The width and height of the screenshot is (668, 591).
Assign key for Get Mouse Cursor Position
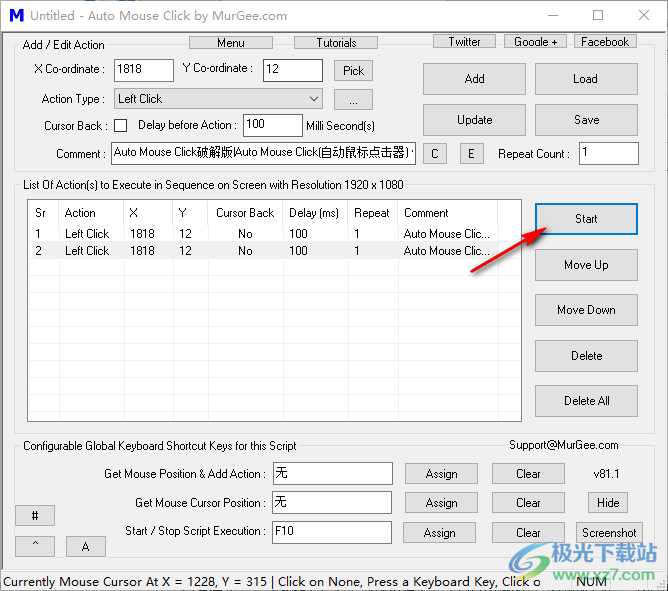(x=441, y=503)
